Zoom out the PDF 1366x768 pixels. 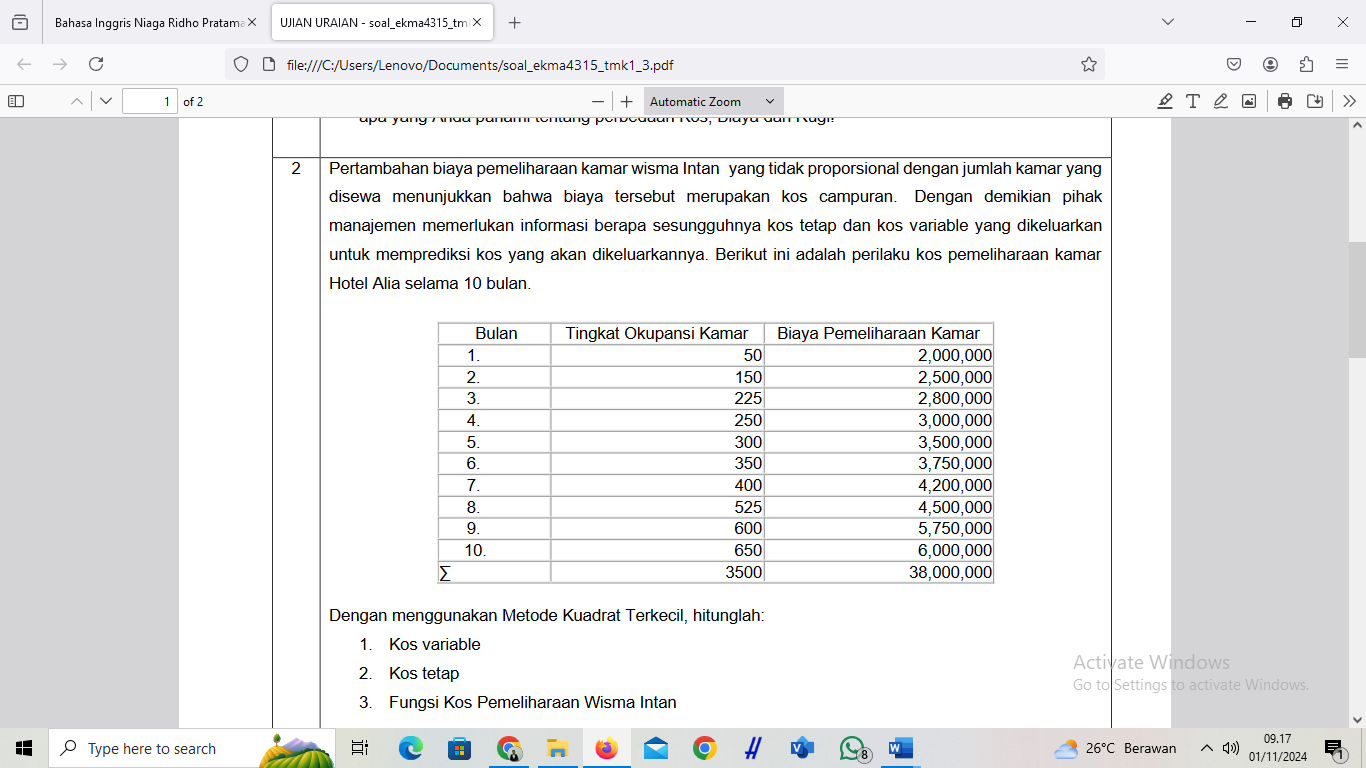tap(598, 101)
